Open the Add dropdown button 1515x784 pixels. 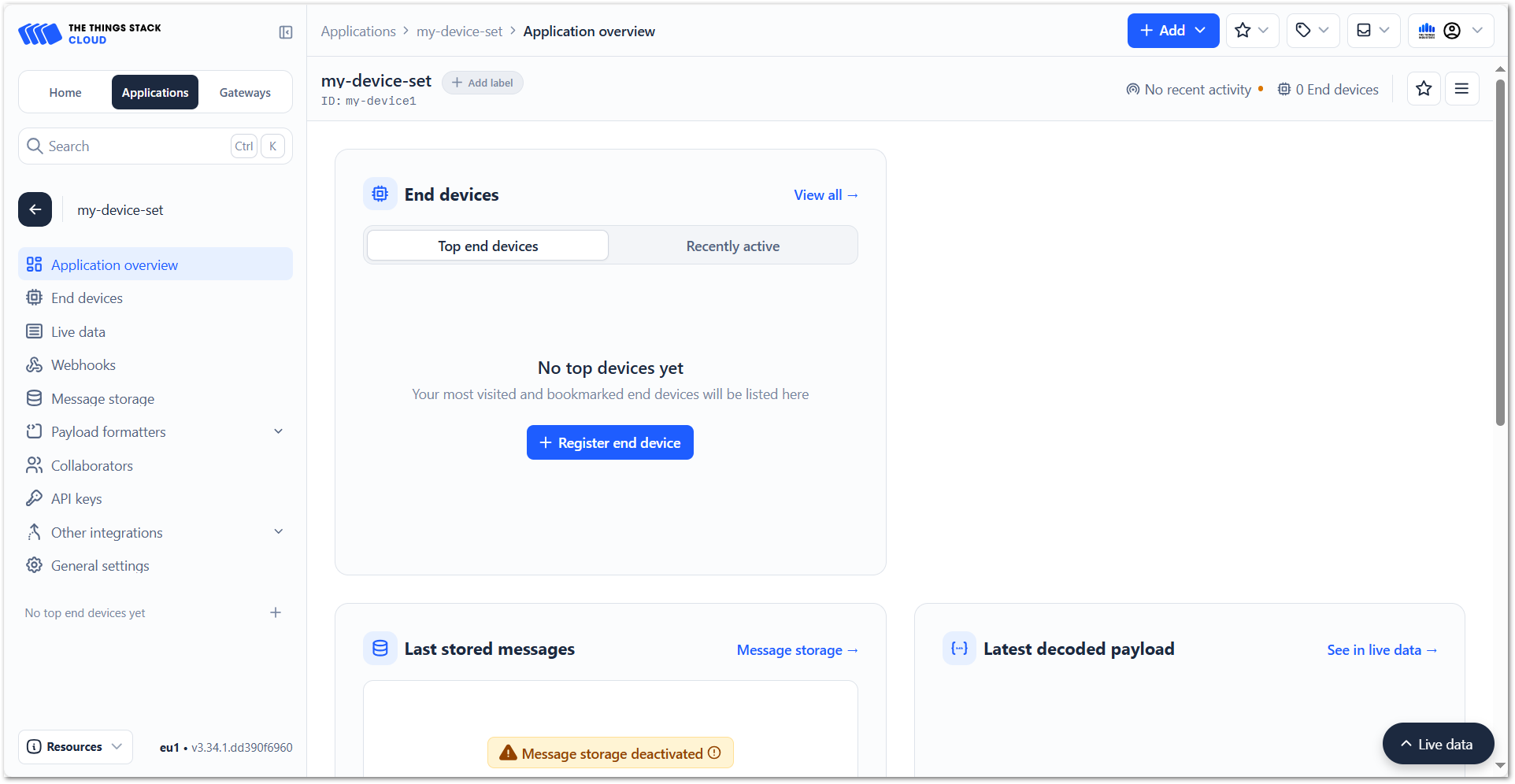coord(1172,31)
